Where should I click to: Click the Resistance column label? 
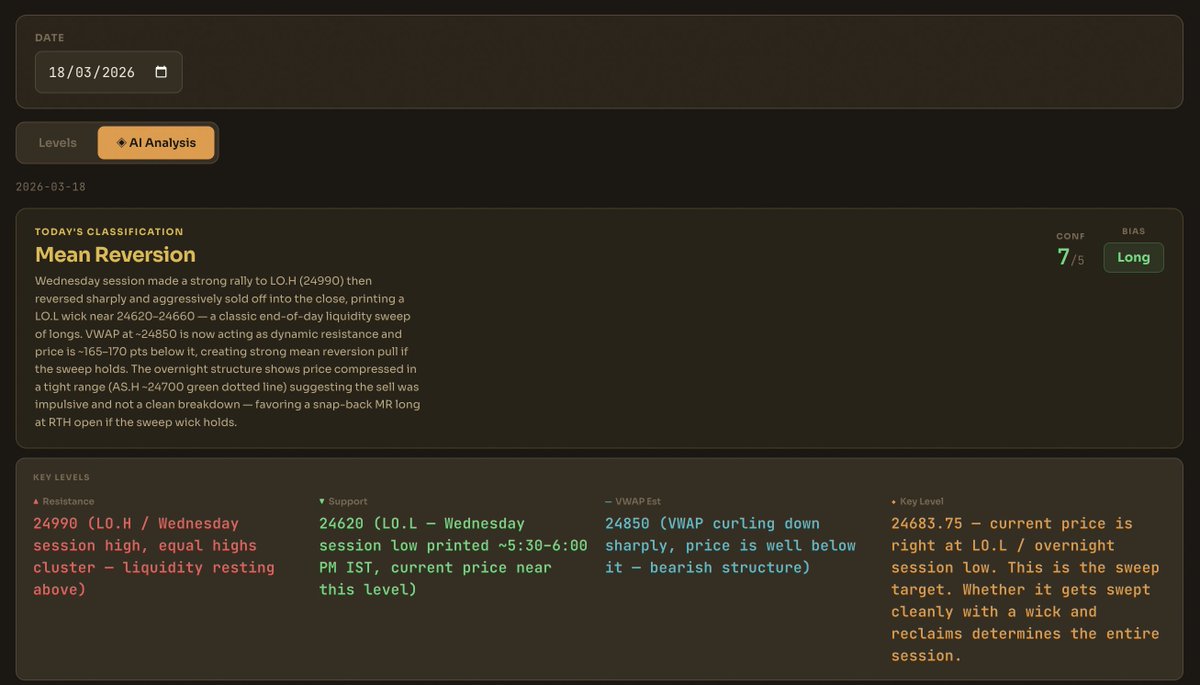click(69, 502)
